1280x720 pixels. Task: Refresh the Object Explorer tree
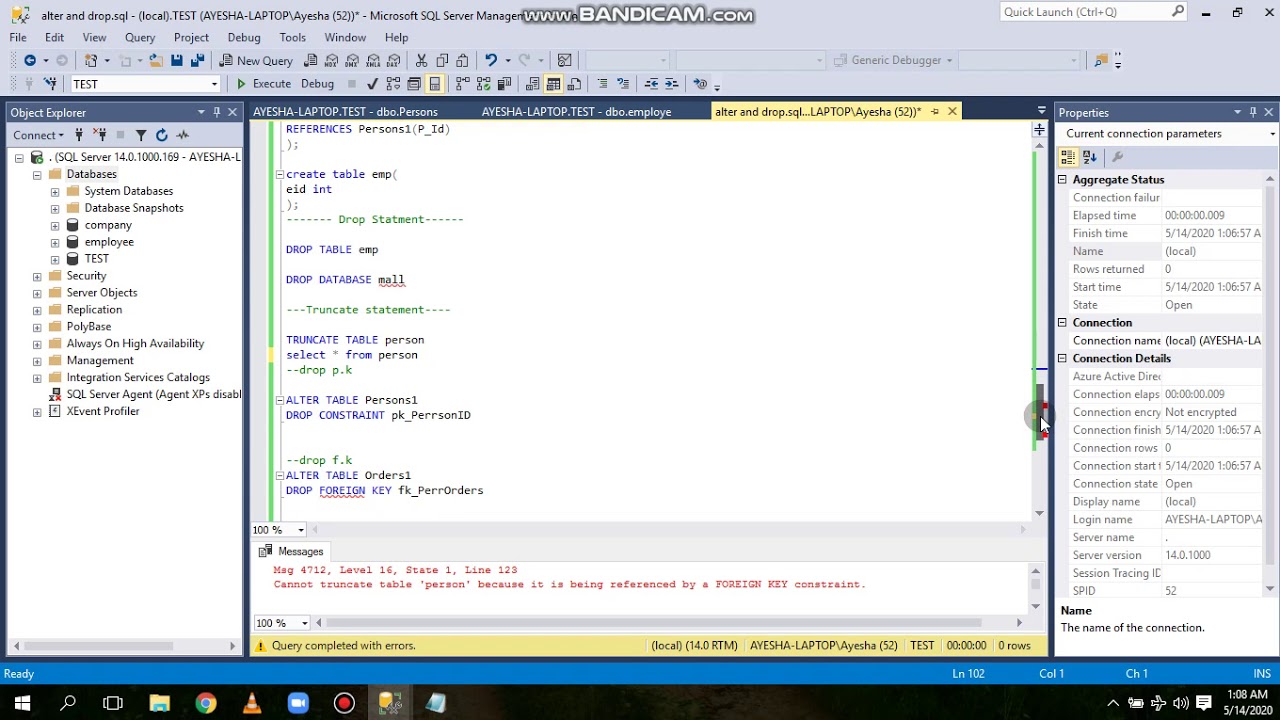click(162, 135)
